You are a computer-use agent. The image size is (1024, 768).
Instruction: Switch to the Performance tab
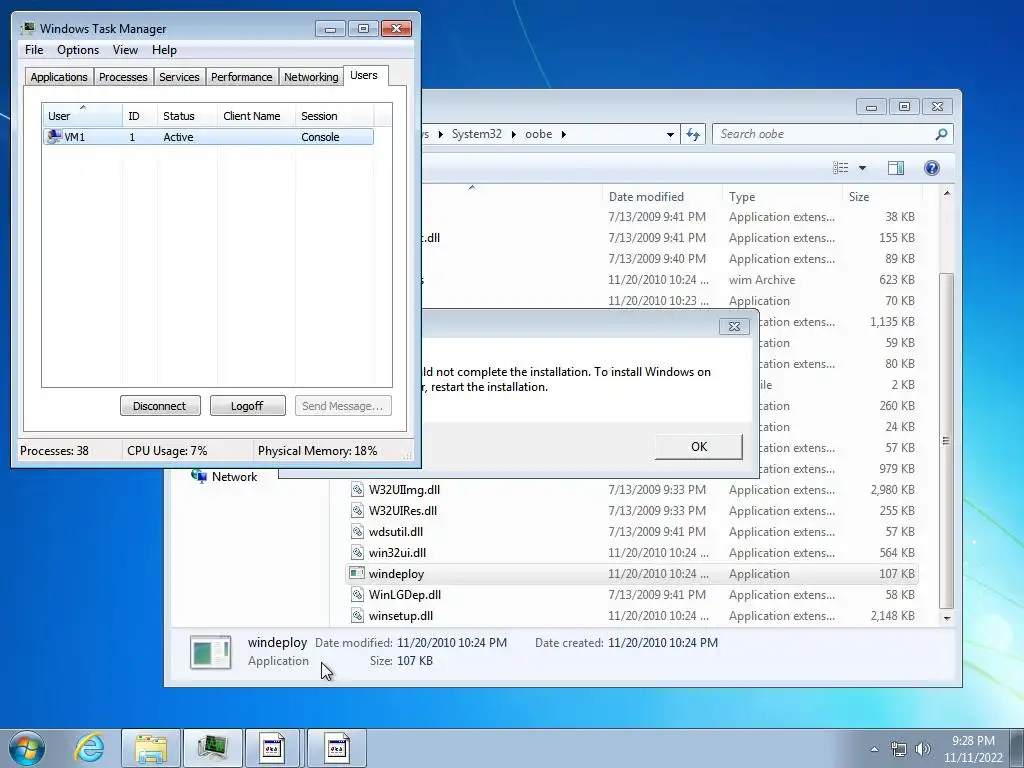242,77
